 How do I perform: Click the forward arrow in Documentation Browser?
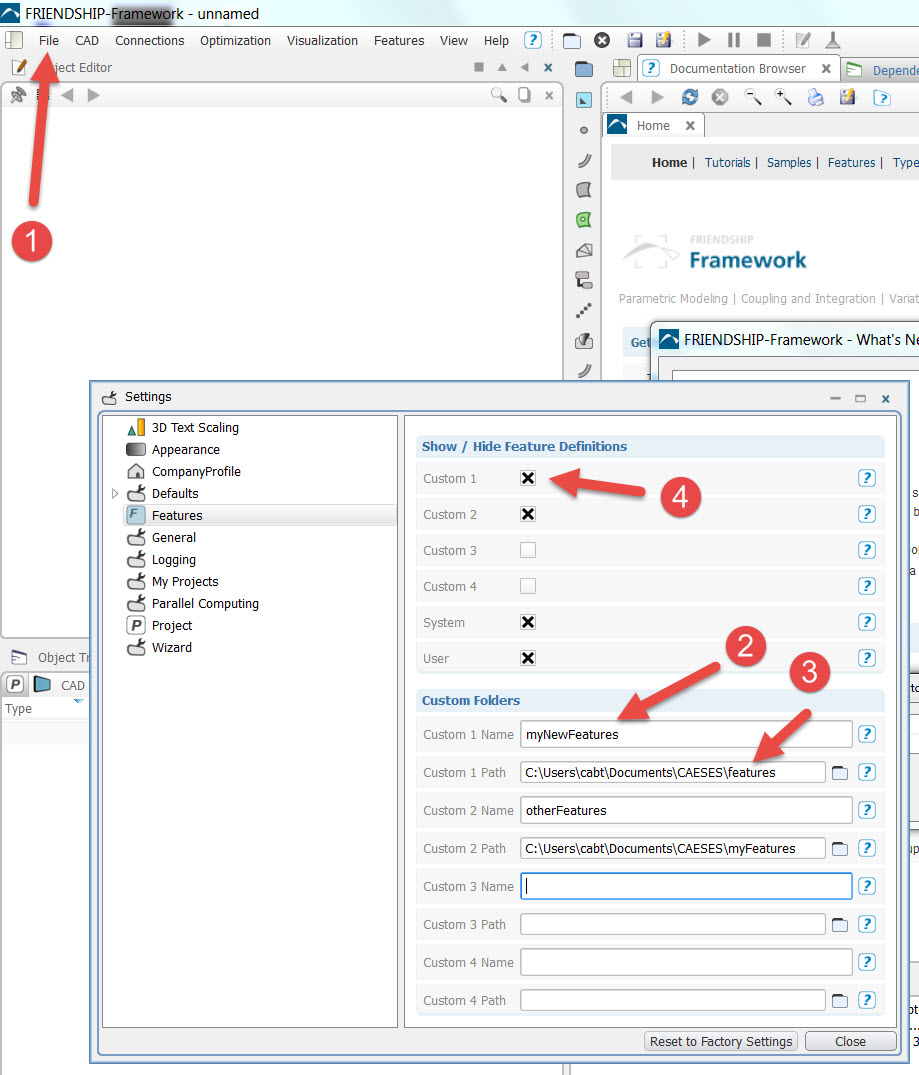tap(657, 97)
